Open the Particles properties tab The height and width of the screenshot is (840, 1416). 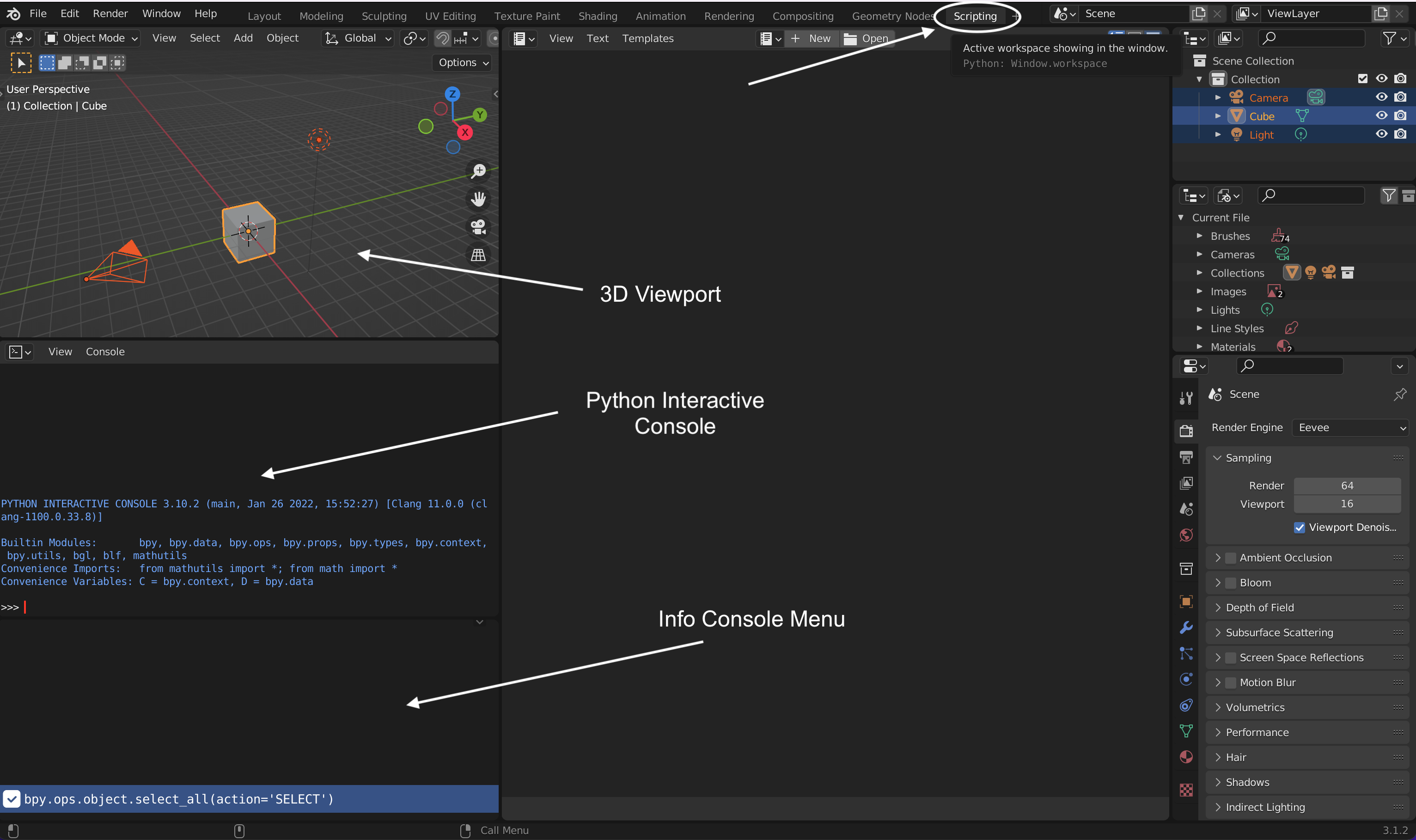(1186, 653)
